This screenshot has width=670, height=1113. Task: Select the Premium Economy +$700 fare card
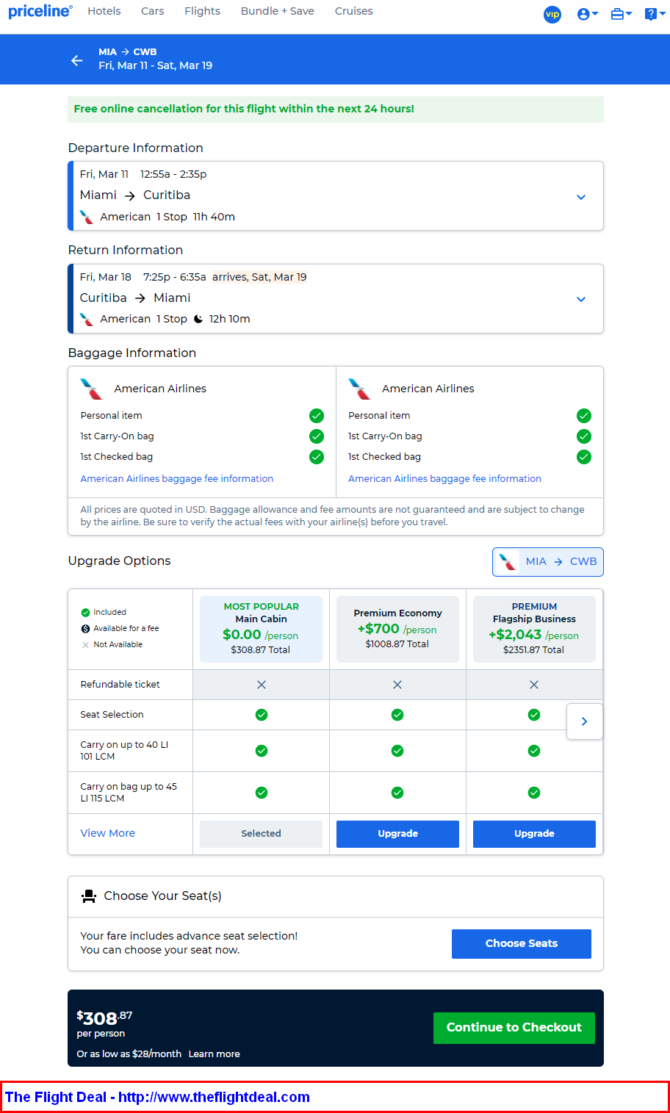pyautogui.click(x=397, y=629)
